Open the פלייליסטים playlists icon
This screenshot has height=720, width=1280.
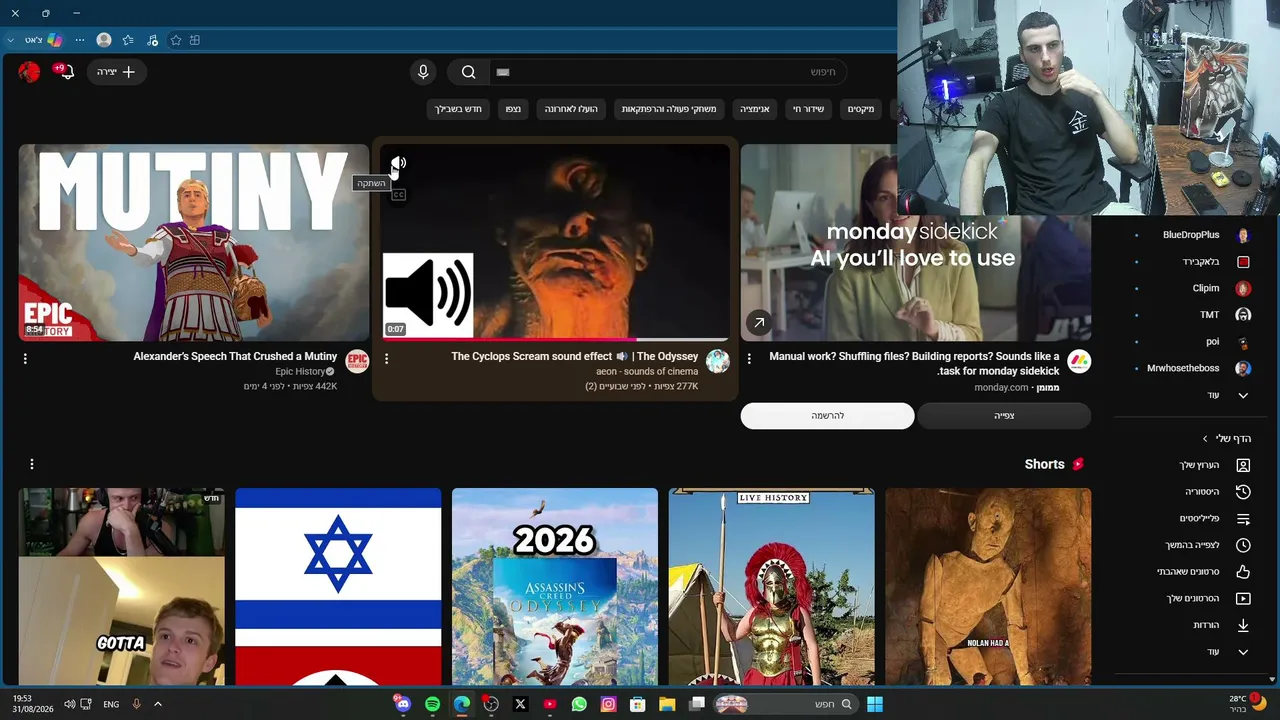click(1243, 519)
